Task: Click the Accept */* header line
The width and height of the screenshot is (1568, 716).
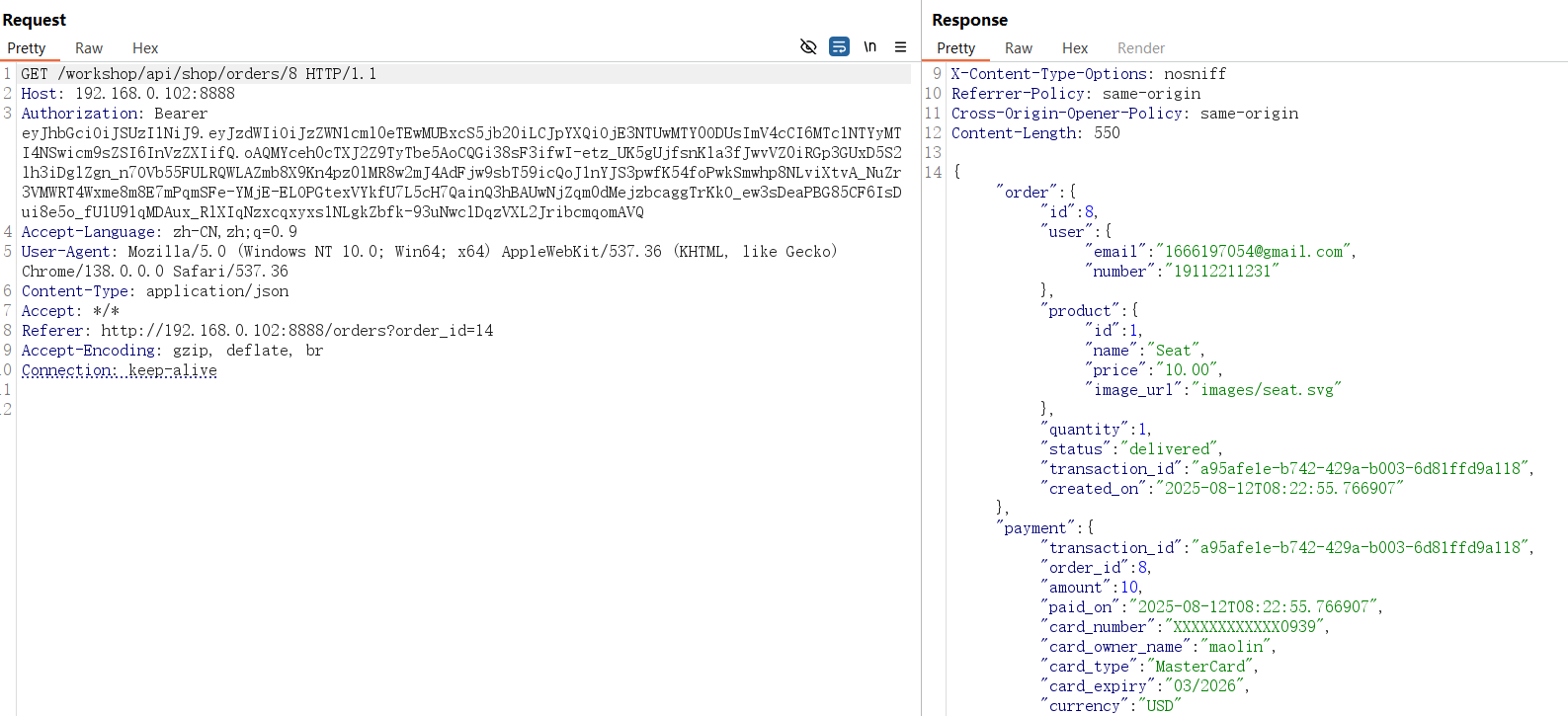Action: (70, 311)
